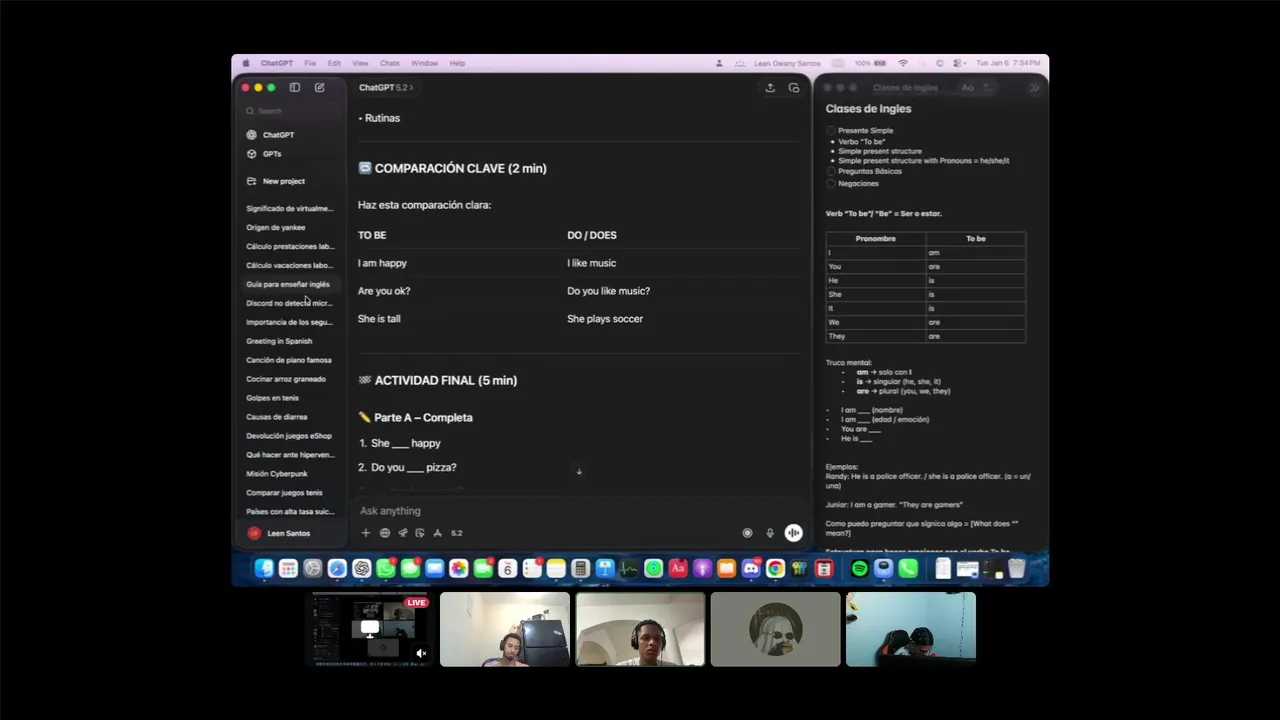Open GPTs in sidebar
The width and height of the screenshot is (1280, 720).
tap(272, 154)
